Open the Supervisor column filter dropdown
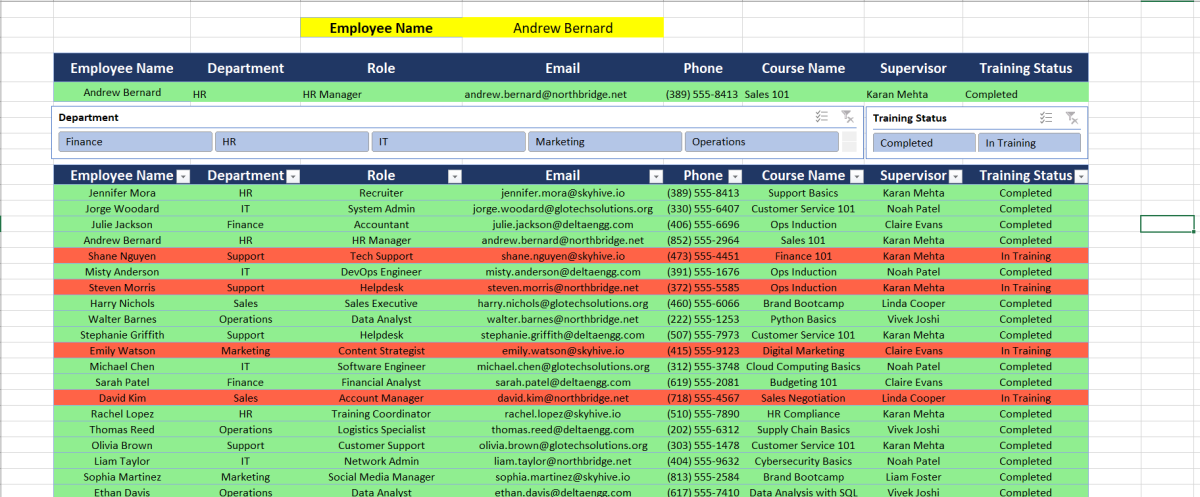This screenshot has width=1200, height=497. [955, 176]
